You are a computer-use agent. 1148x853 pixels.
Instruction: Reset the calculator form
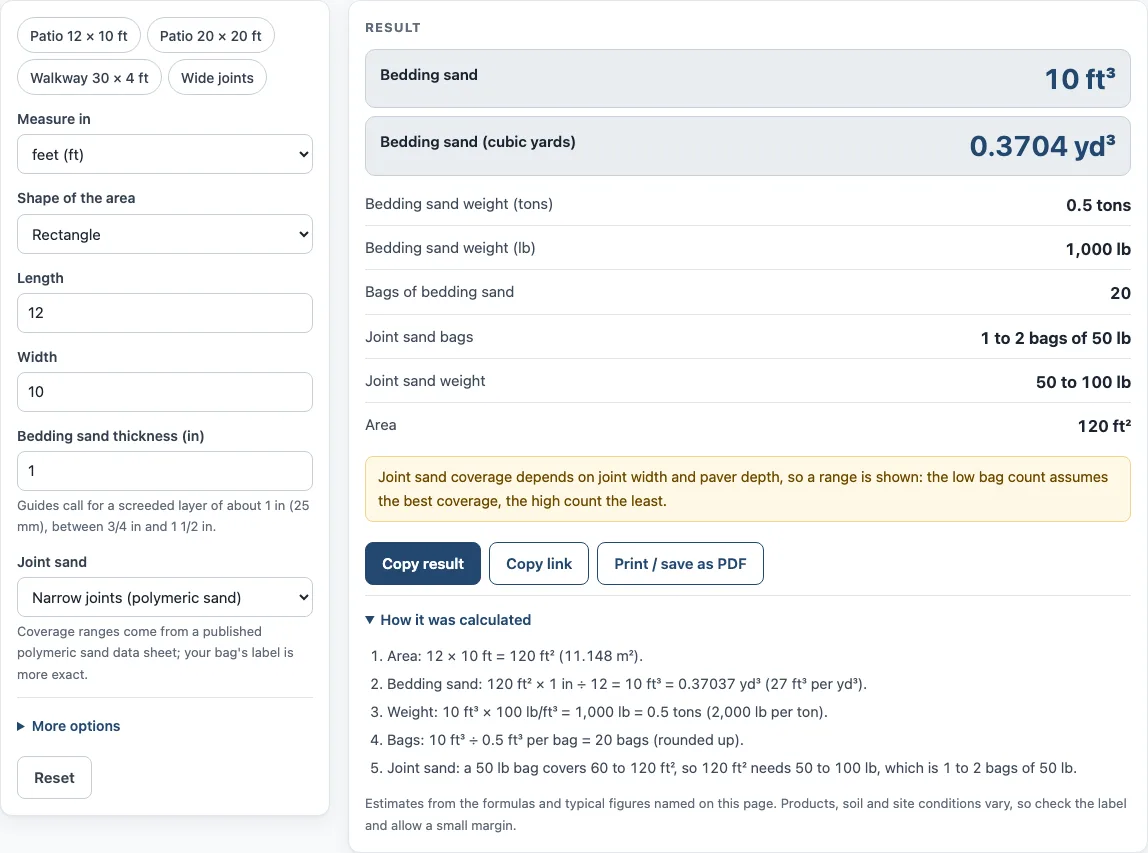(54, 778)
